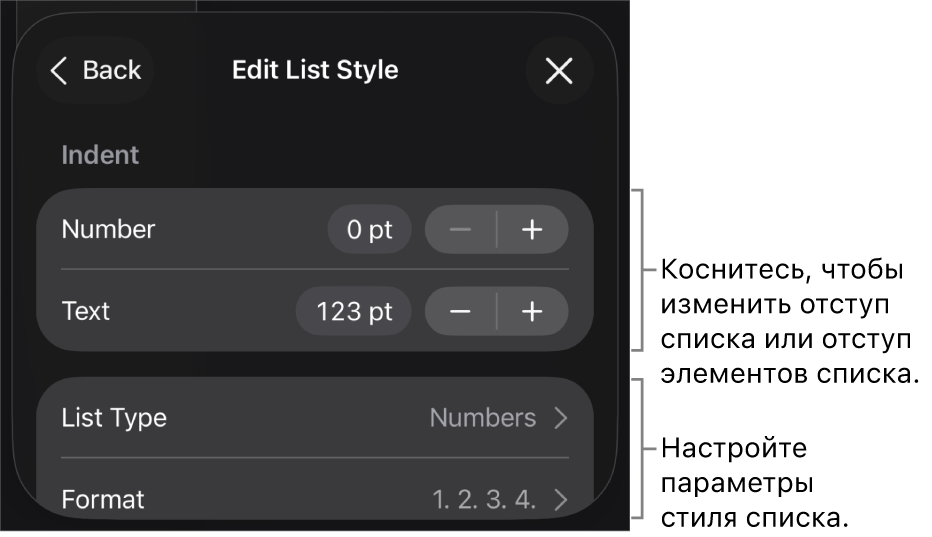This screenshot has width=932, height=537.
Task: Click the Number row label
Action: pos(108,229)
